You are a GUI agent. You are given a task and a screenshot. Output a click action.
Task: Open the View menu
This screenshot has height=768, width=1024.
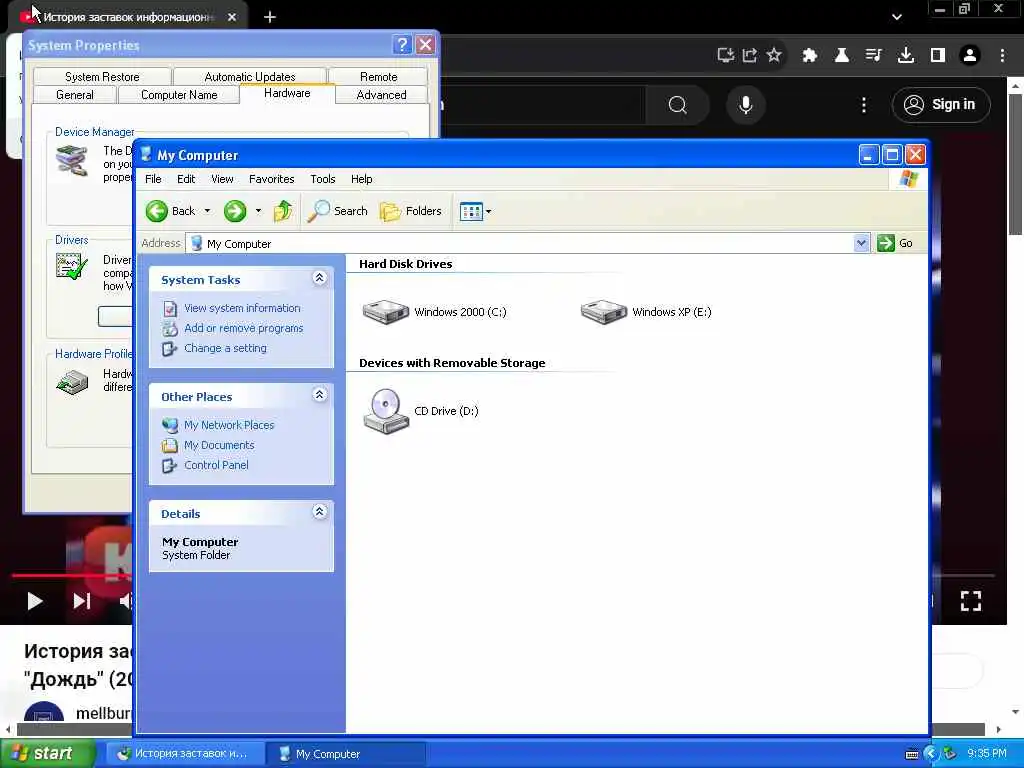click(x=222, y=179)
